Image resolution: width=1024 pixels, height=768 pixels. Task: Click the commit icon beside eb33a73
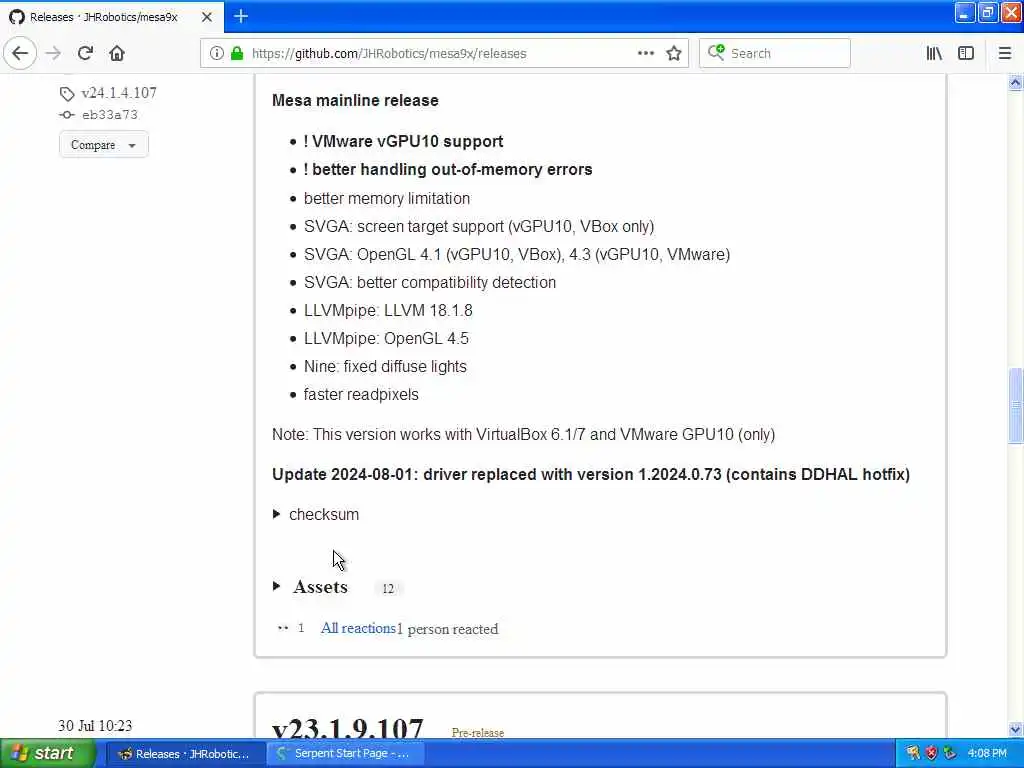point(67,115)
